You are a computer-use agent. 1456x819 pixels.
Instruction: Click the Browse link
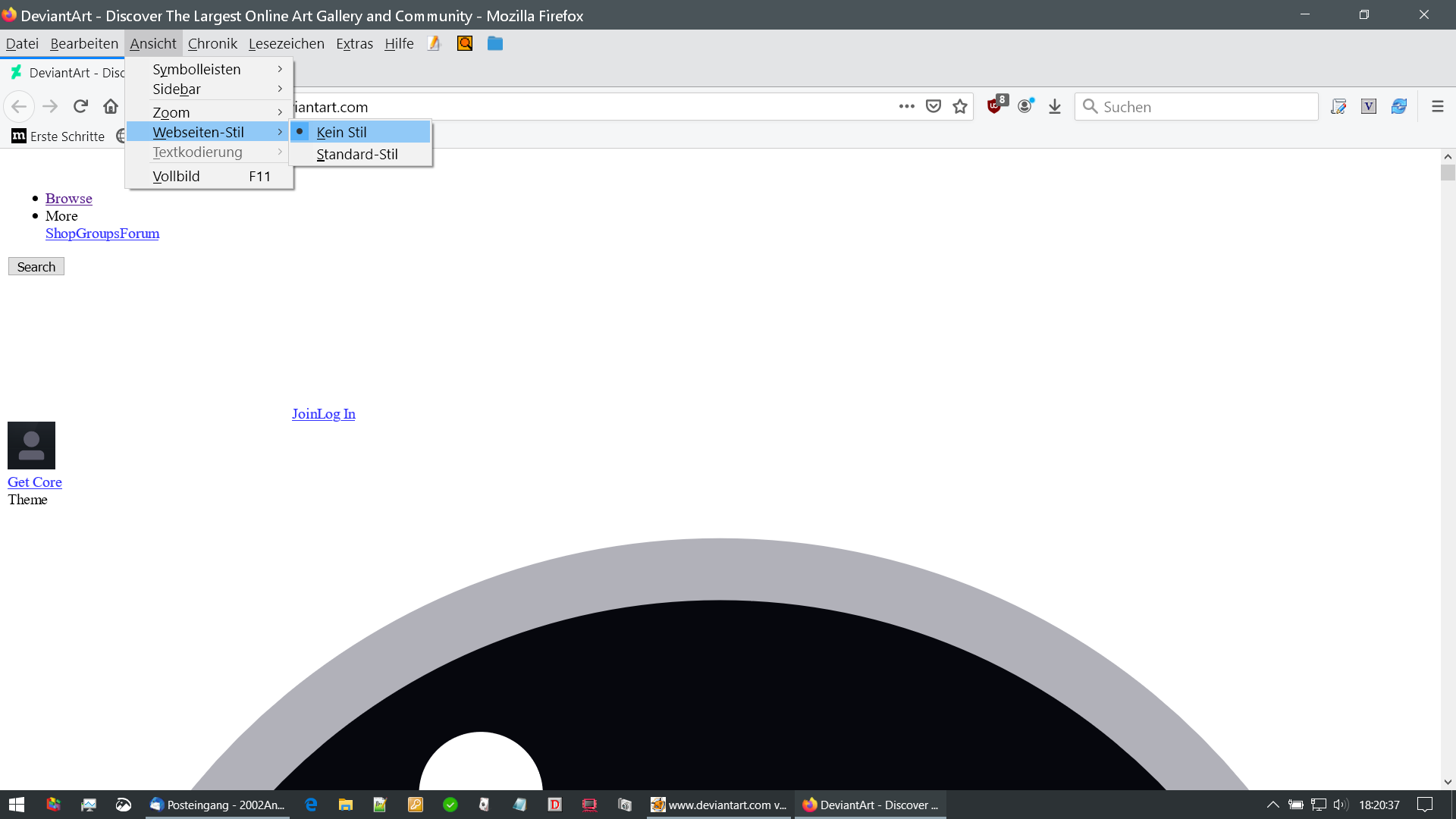tap(68, 198)
